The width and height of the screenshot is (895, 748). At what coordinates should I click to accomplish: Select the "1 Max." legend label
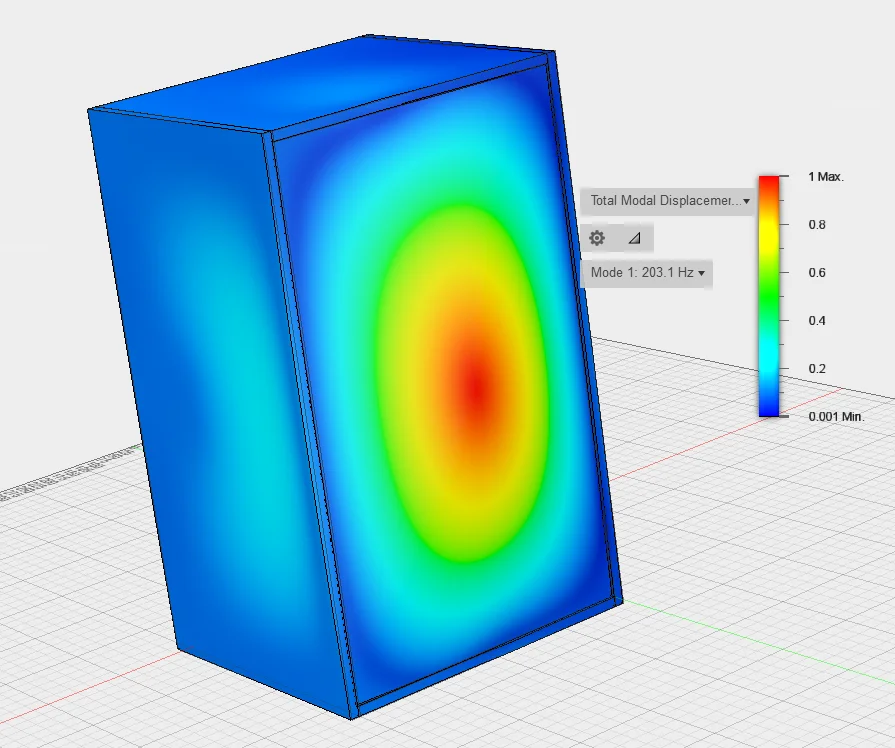tap(826, 177)
